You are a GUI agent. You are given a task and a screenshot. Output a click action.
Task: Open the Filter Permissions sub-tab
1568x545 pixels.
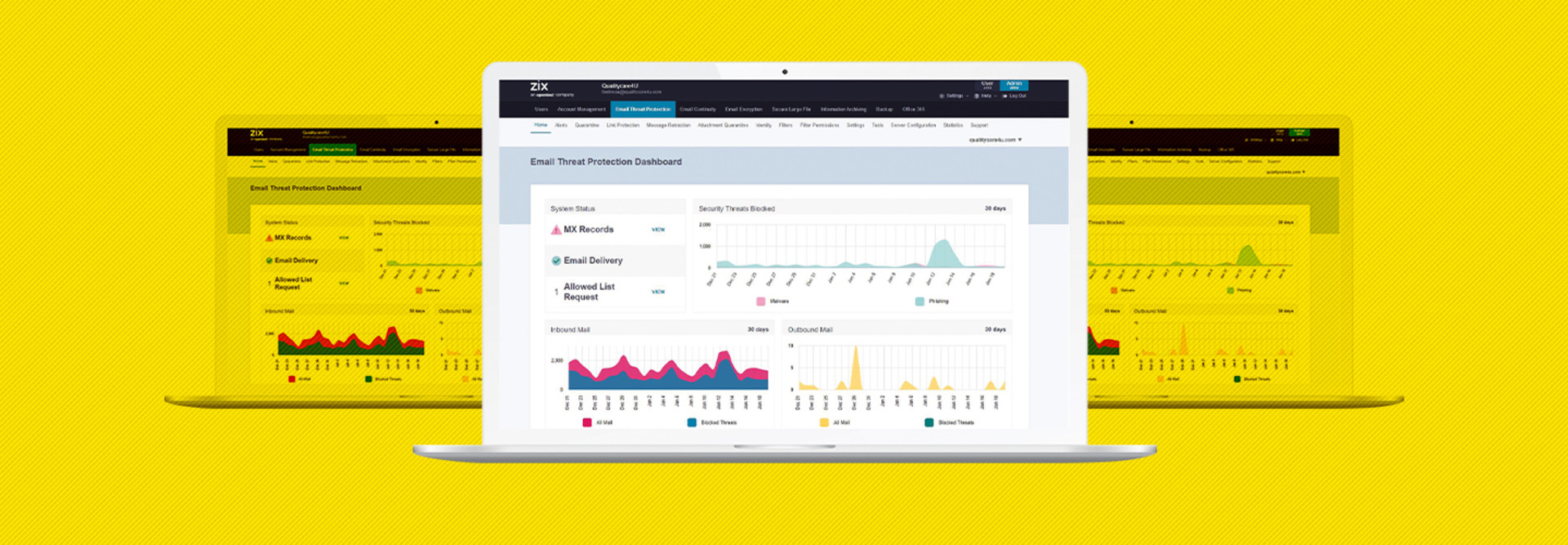819,125
